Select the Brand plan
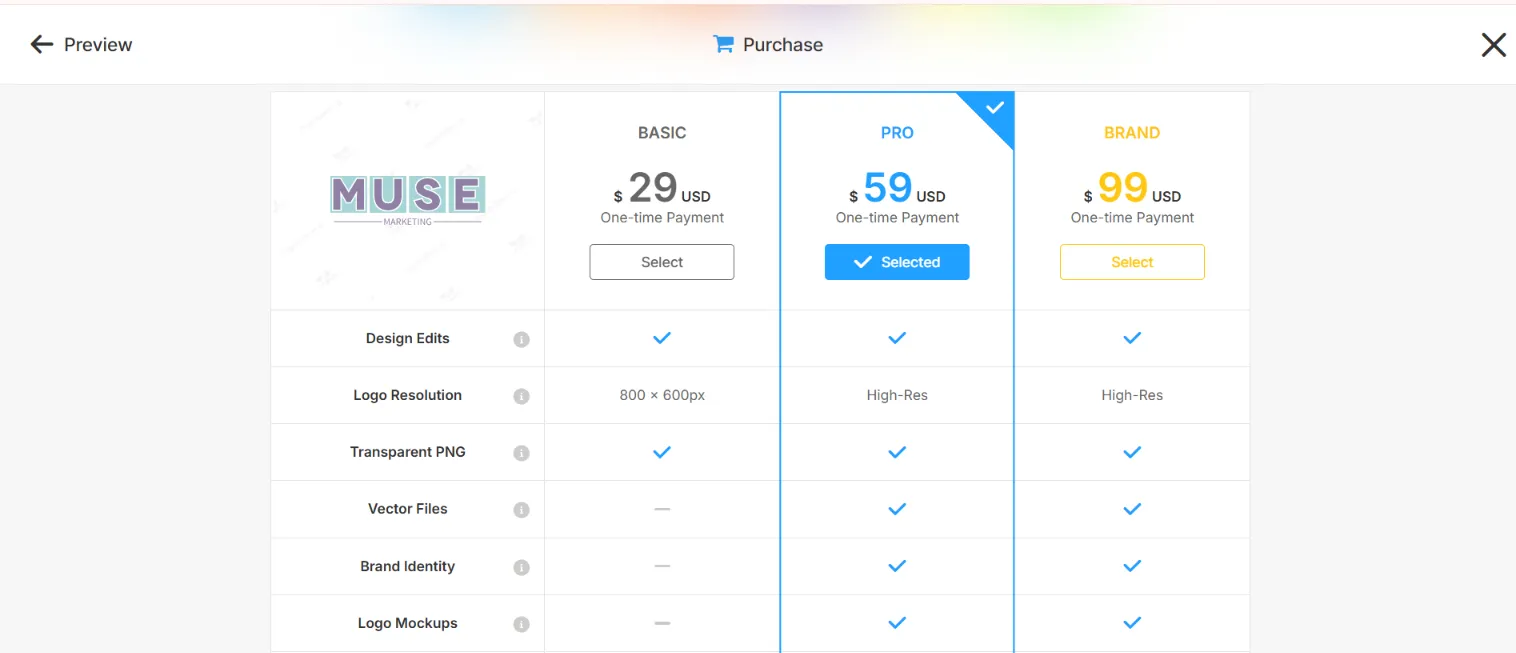This screenshot has height=653, width=1516. click(x=1132, y=262)
